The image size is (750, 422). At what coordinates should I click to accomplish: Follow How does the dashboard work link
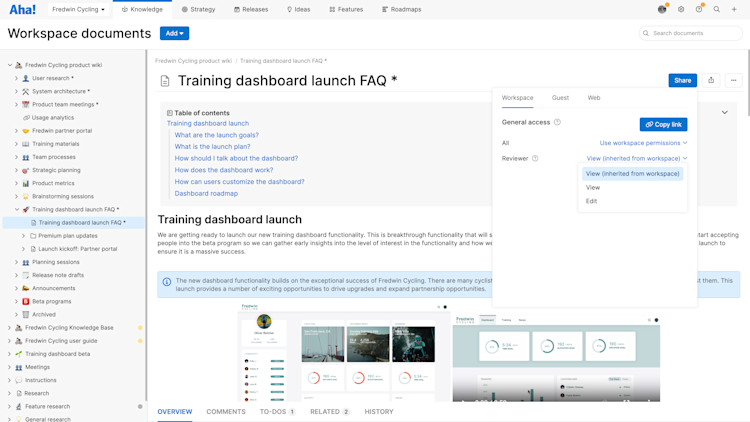(224, 170)
